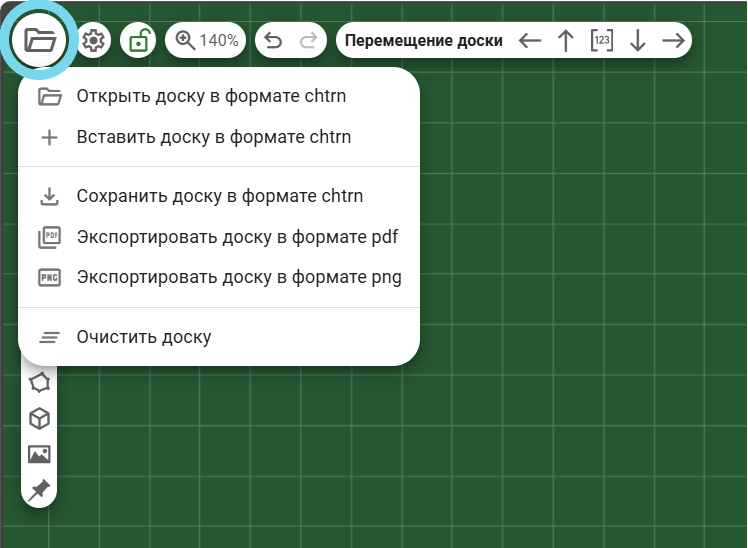Open the 140% zoom control
The image size is (748, 548).
[206, 41]
